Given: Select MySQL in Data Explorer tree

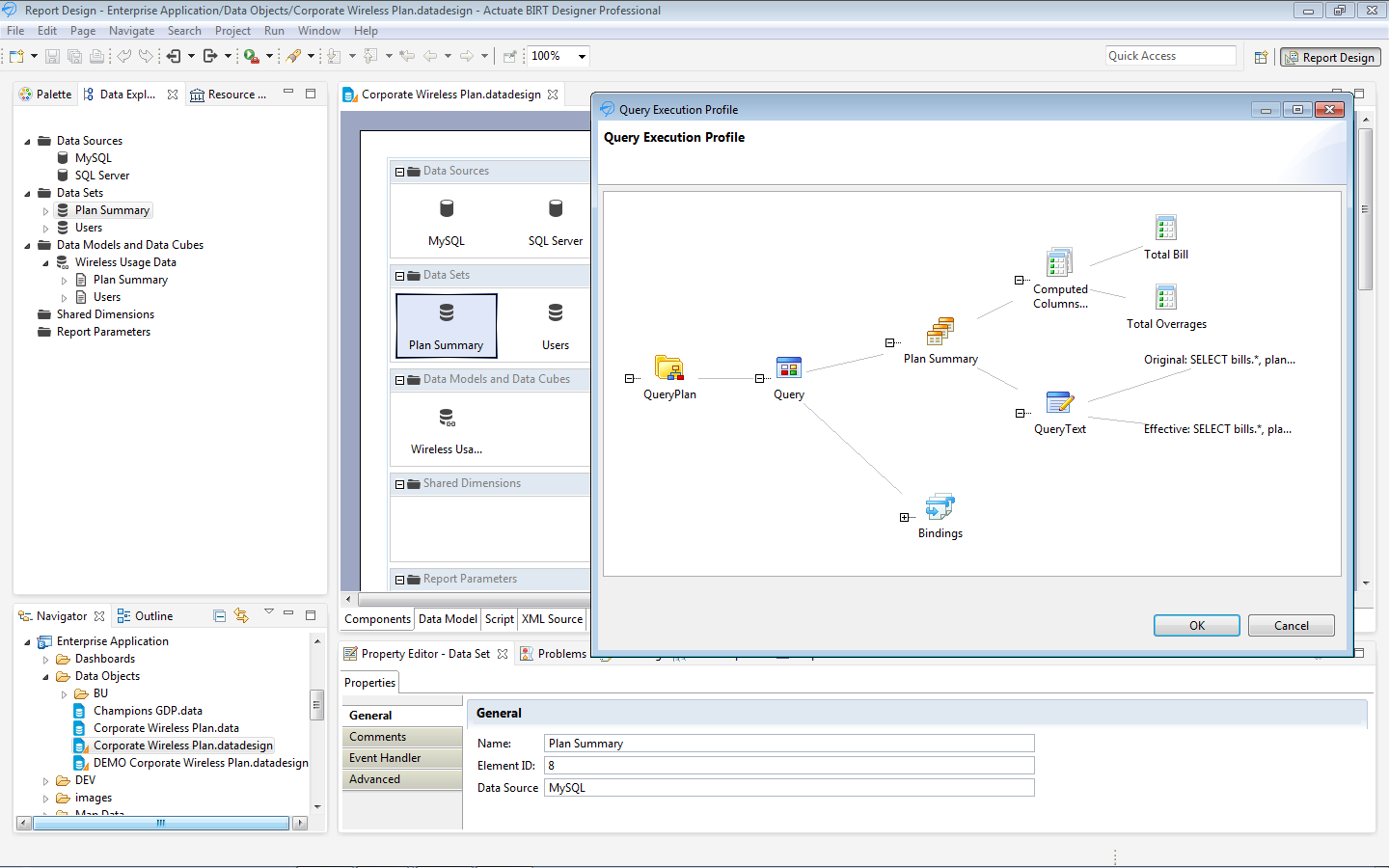Looking at the screenshot, I should (93, 158).
